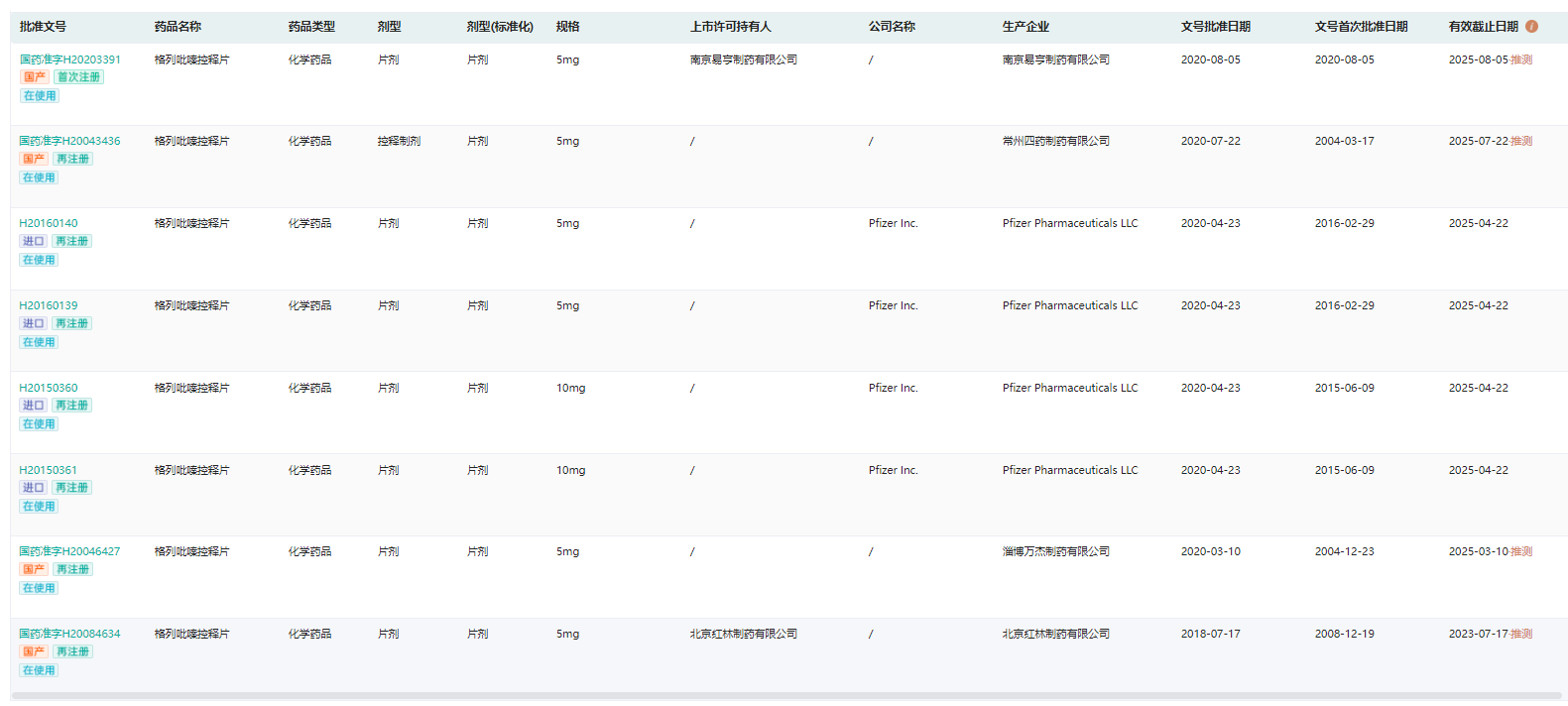Click the 首次注册 tag
The height and width of the screenshot is (706, 1568).
click(78, 77)
